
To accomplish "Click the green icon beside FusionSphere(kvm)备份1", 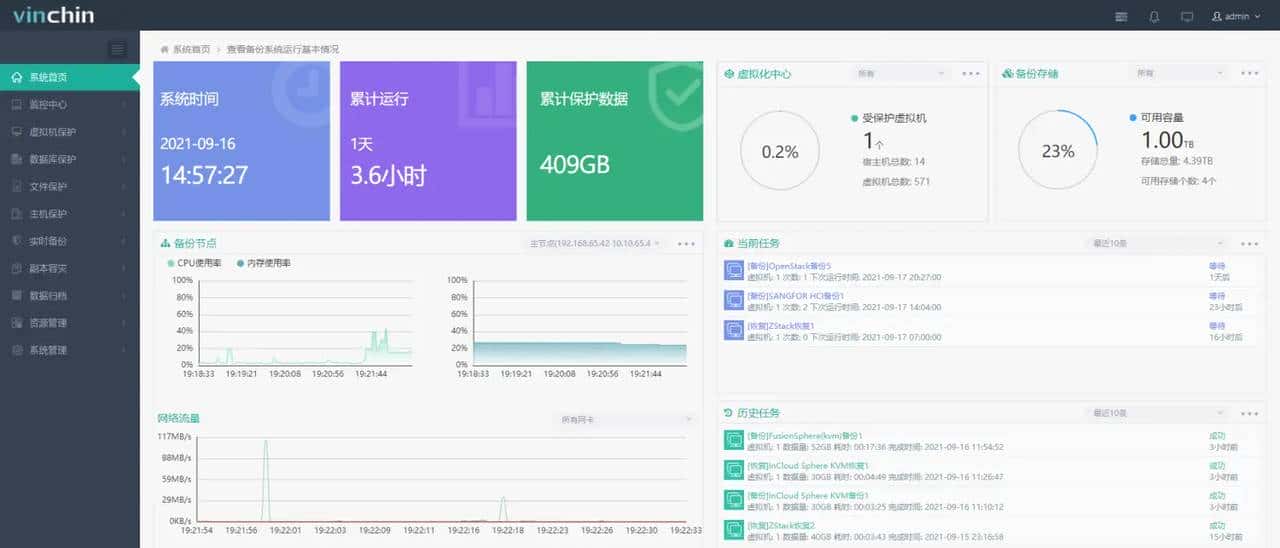I will click(733, 441).
